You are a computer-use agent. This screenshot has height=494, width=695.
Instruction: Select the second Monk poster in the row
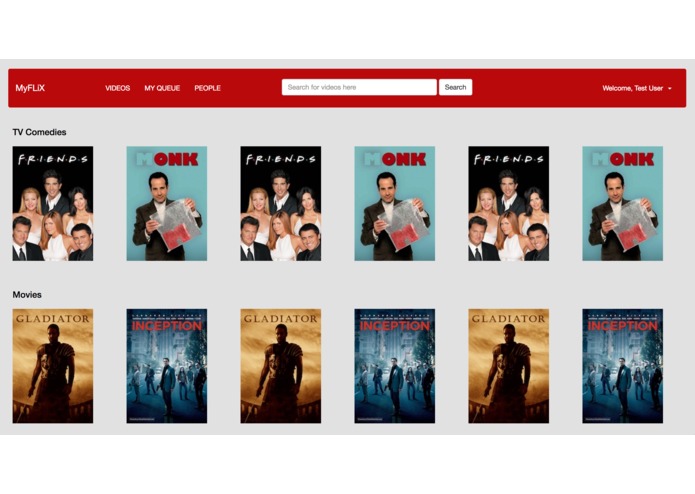[x=394, y=203]
